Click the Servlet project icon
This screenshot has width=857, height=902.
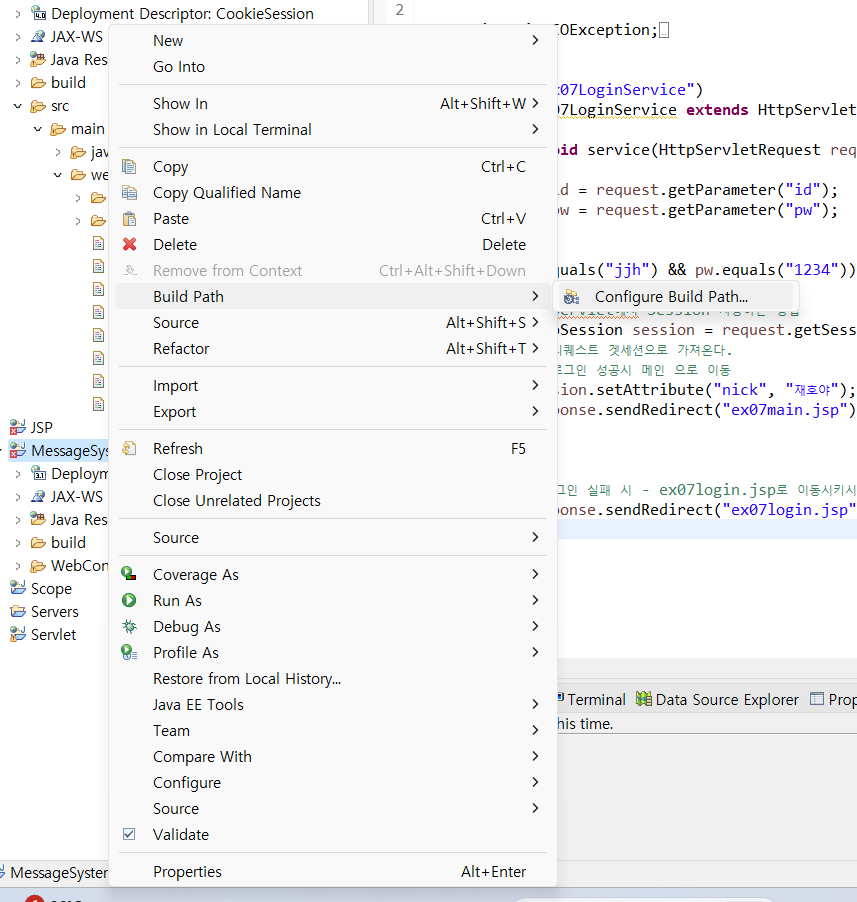(18, 634)
